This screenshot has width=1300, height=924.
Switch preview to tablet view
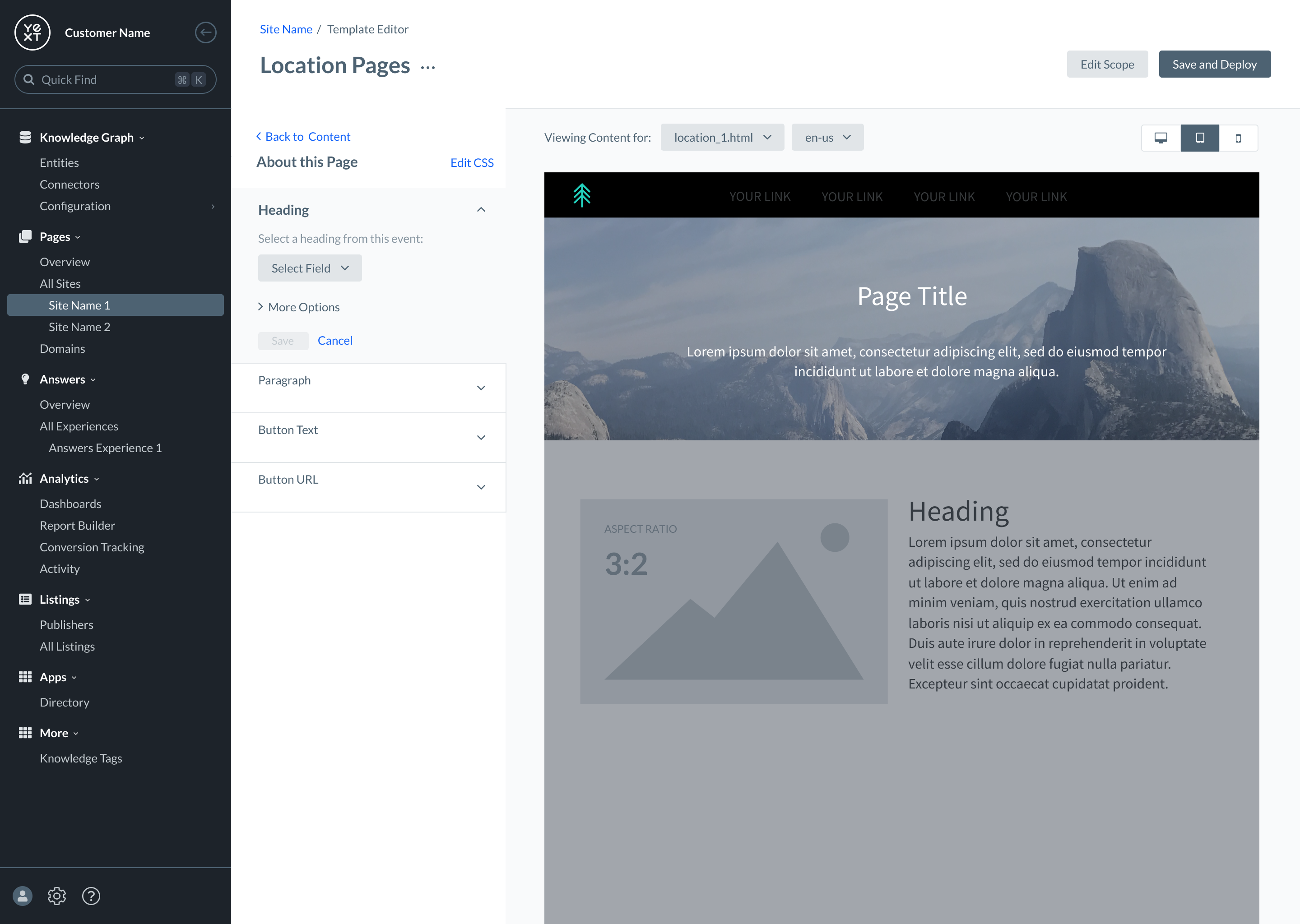tap(1200, 138)
